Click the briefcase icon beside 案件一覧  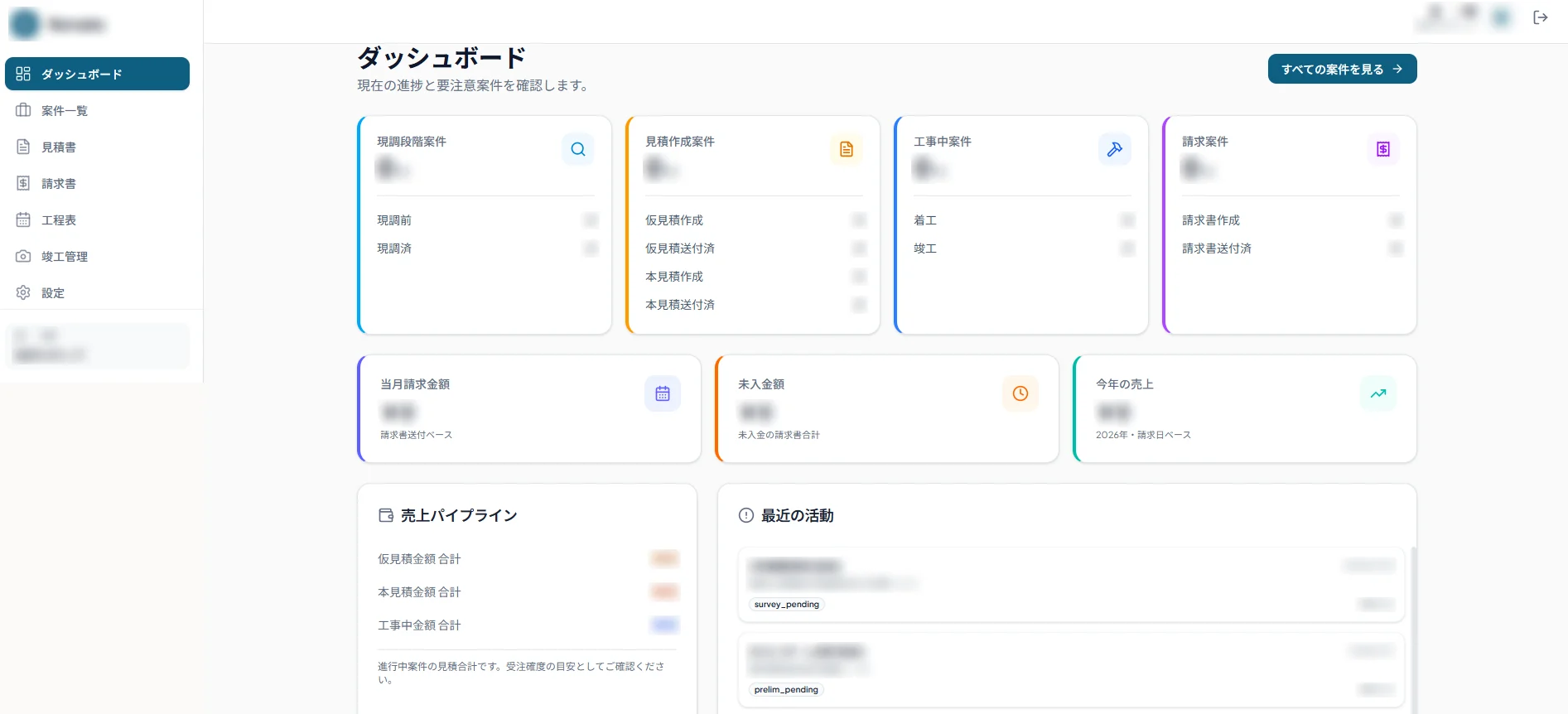(23, 110)
